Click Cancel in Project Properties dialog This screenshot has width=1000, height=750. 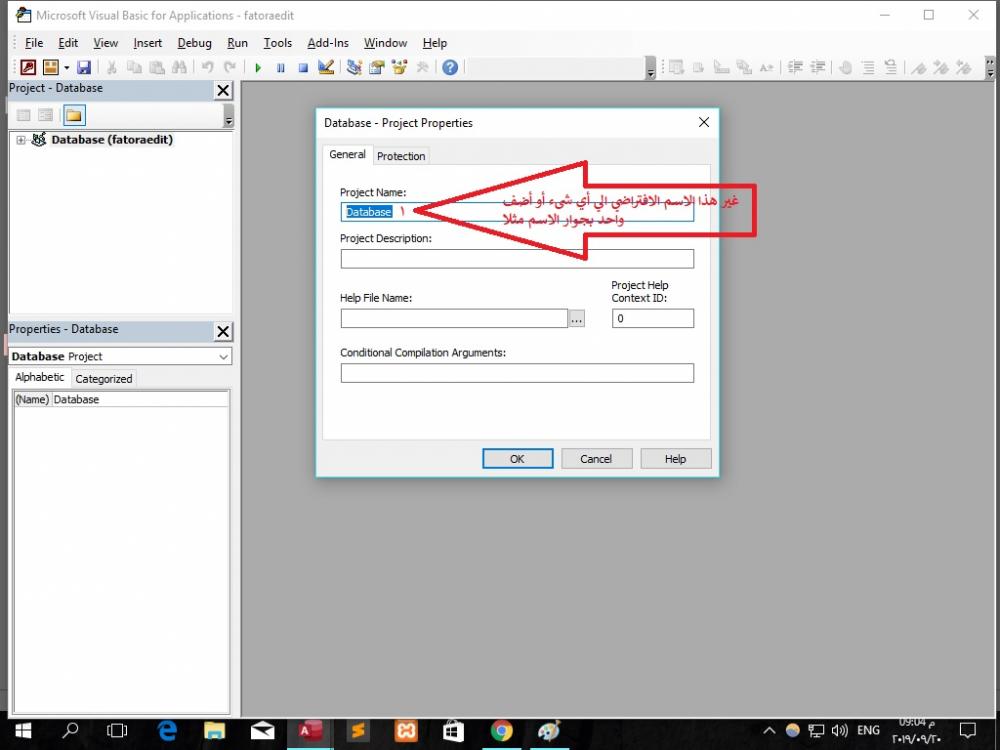coord(596,459)
